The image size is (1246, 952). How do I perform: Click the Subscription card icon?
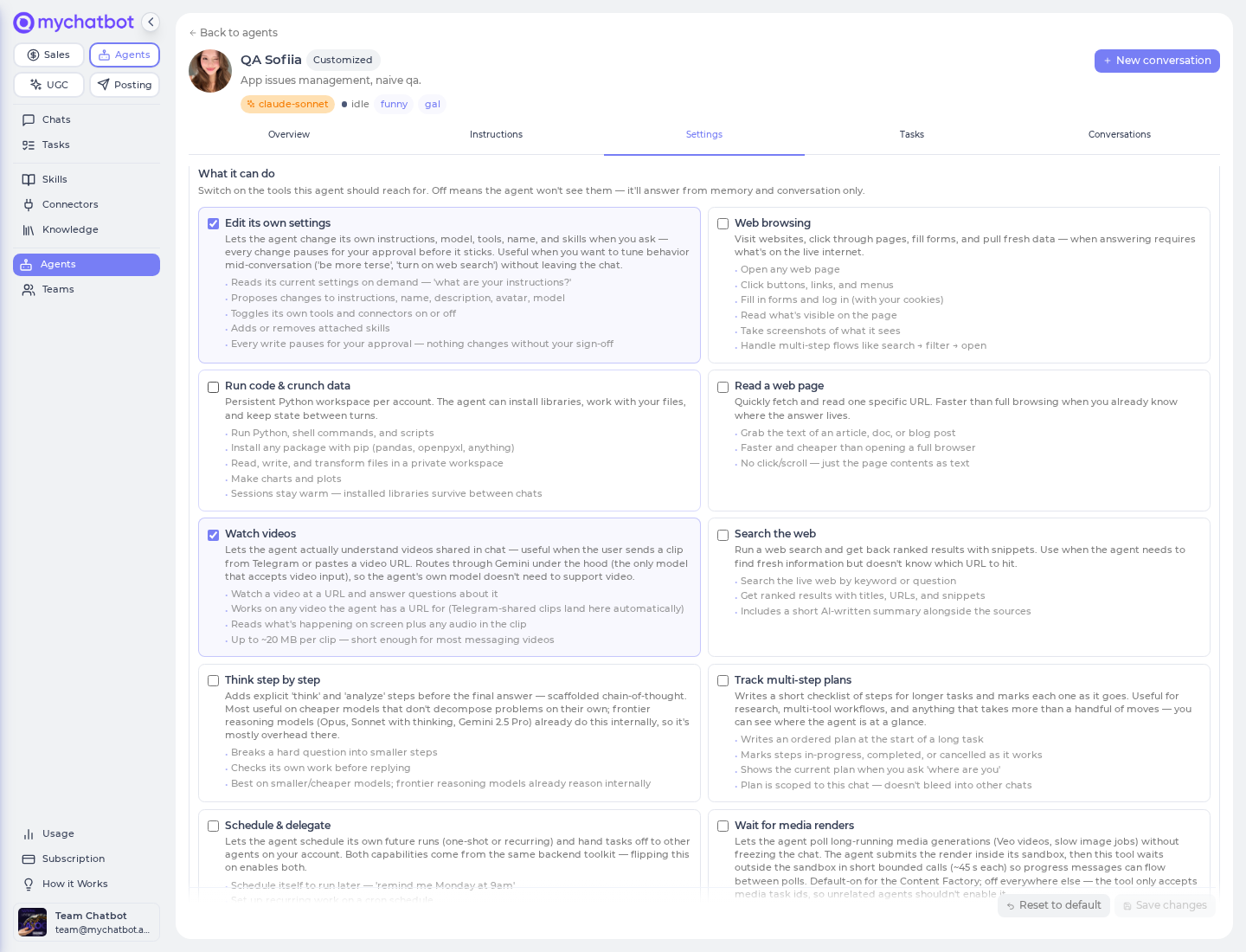pyautogui.click(x=29, y=859)
